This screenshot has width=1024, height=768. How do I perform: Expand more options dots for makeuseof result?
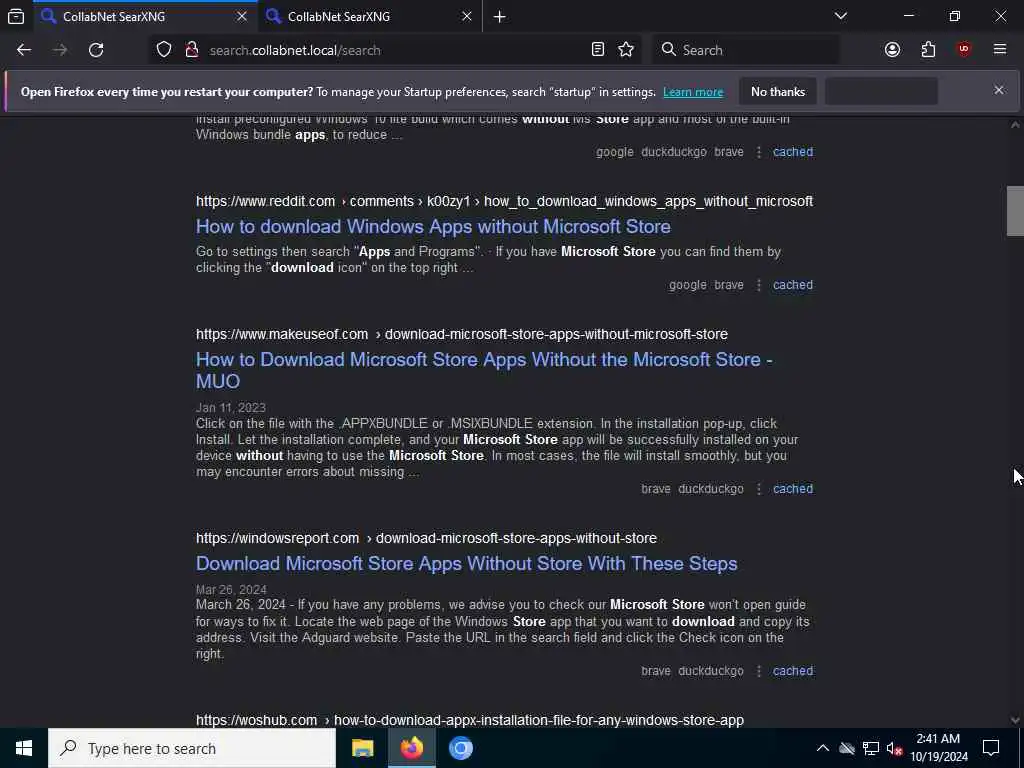tap(758, 488)
